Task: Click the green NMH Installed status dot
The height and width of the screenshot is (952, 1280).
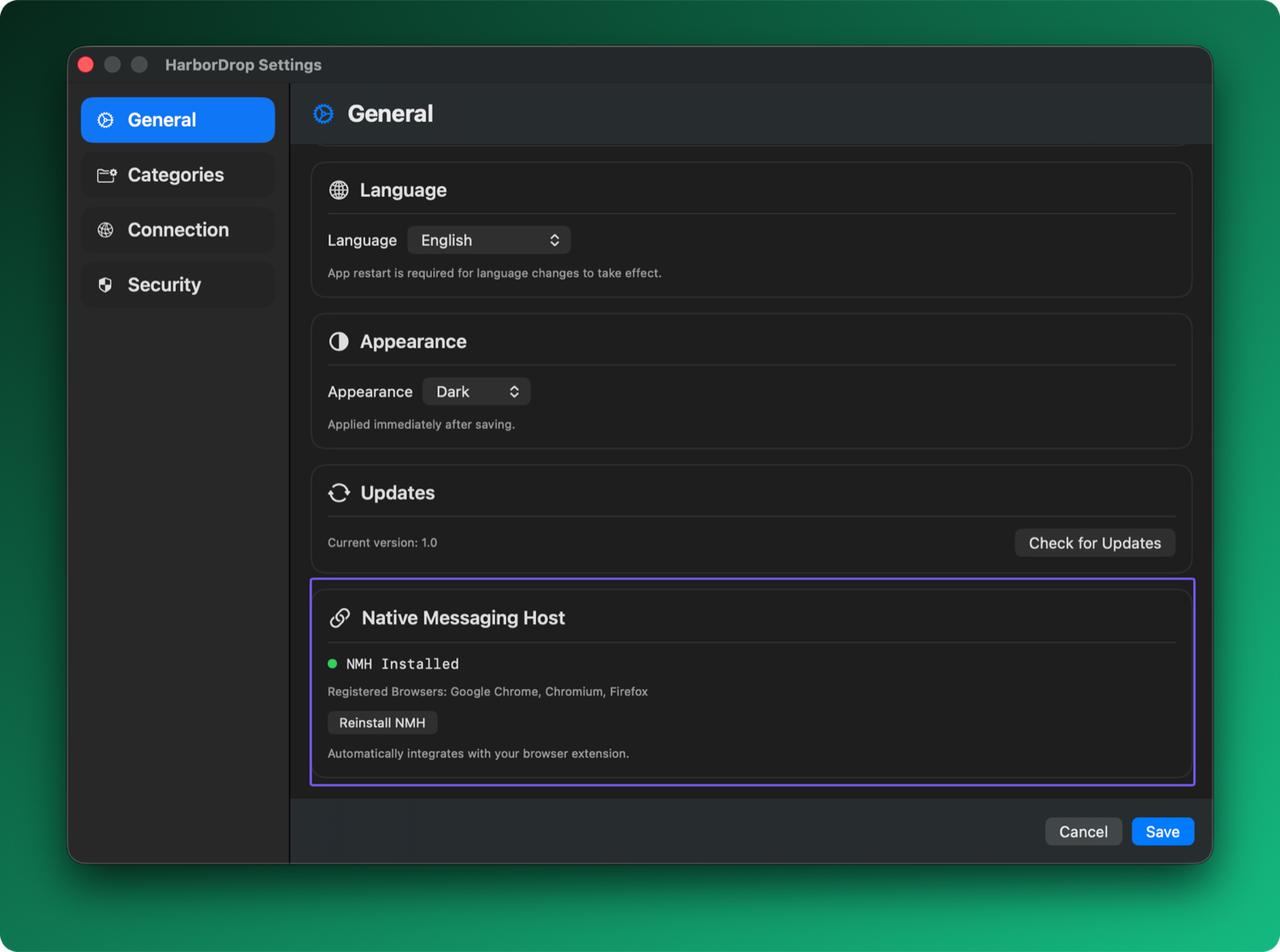Action: pos(333,664)
